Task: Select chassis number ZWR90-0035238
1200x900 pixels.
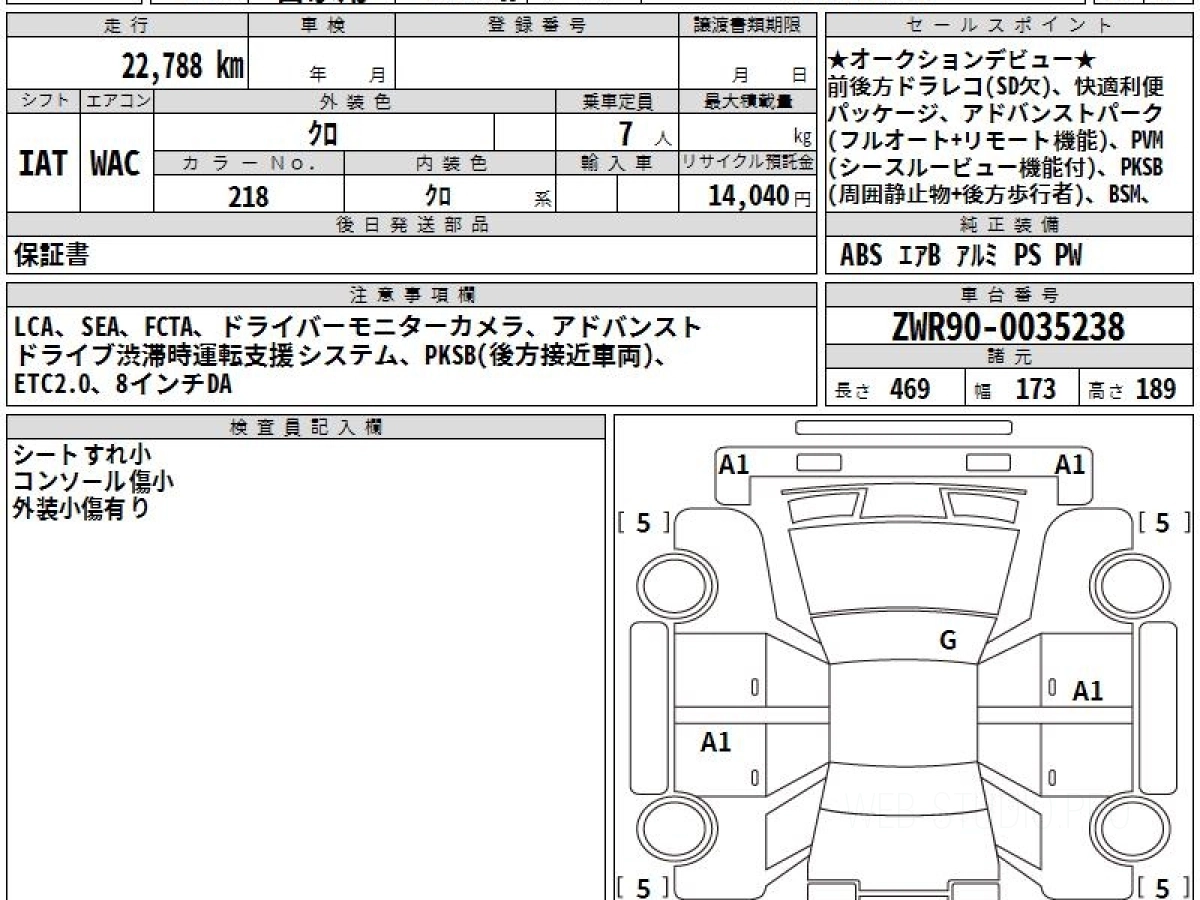Action: tap(1008, 327)
